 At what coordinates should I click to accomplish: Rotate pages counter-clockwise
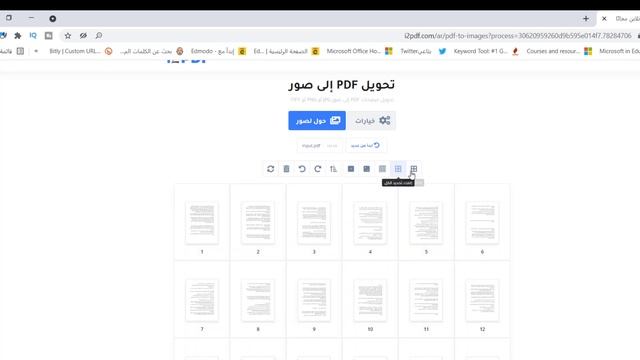tap(302, 169)
